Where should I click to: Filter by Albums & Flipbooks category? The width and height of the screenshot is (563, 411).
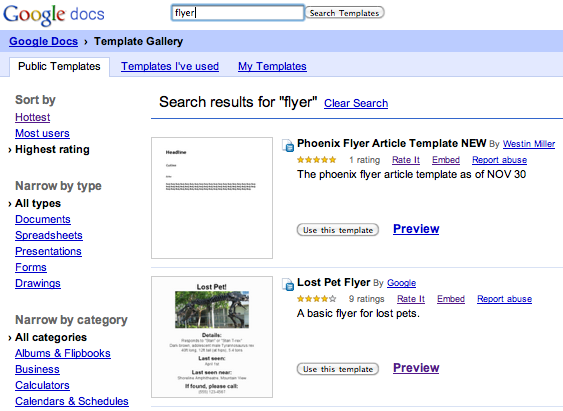pos(63,353)
